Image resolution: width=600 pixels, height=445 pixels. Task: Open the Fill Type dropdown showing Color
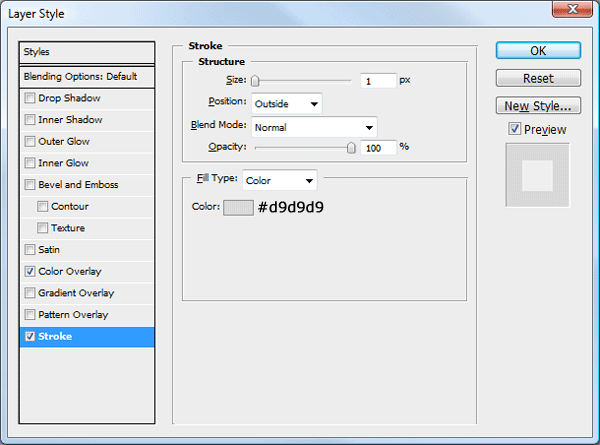pyautogui.click(x=280, y=180)
